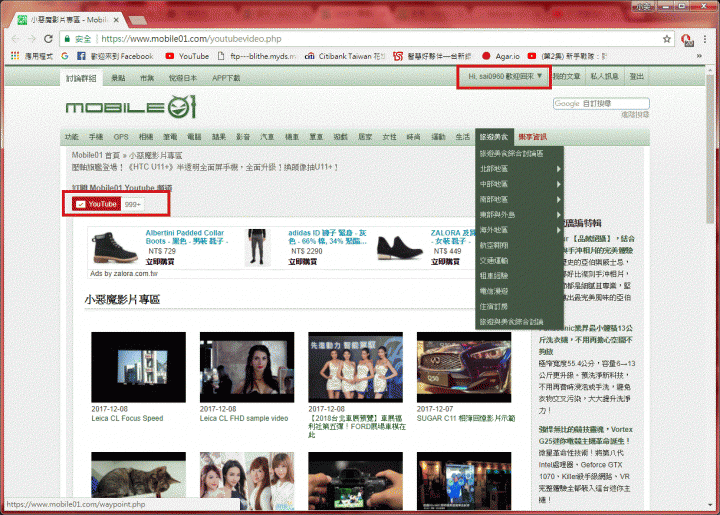Screen dimensions: 720x515
Task: Open the Chrome three-dot menu
Action: click(x=705, y=39)
